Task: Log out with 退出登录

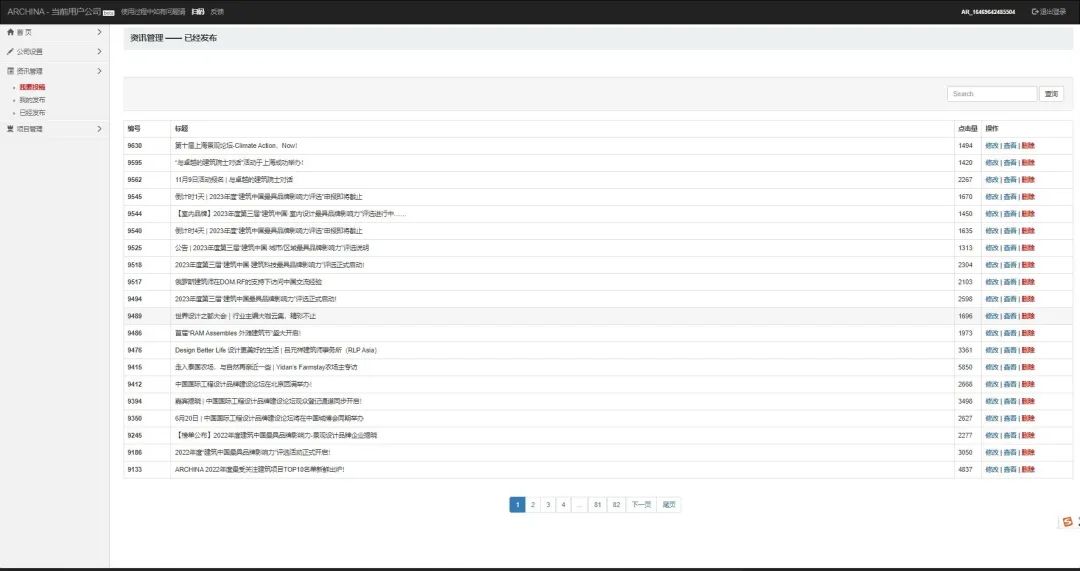Action: coord(1048,12)
